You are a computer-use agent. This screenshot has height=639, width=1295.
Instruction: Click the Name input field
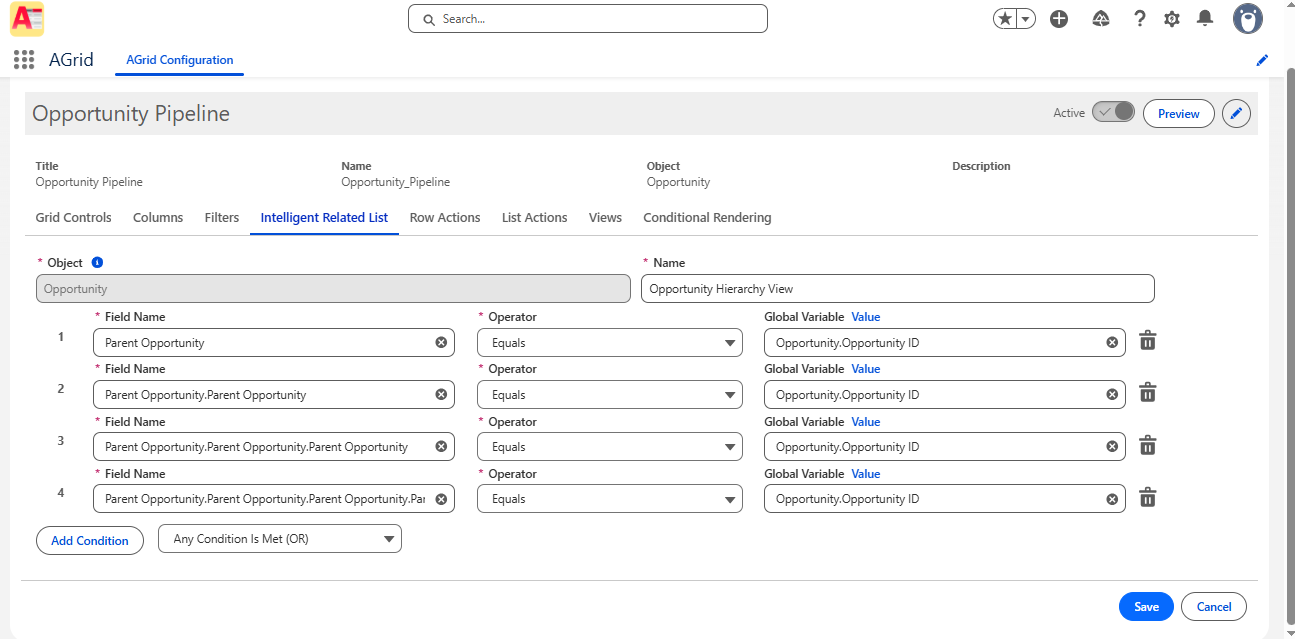tap(897, 289)
